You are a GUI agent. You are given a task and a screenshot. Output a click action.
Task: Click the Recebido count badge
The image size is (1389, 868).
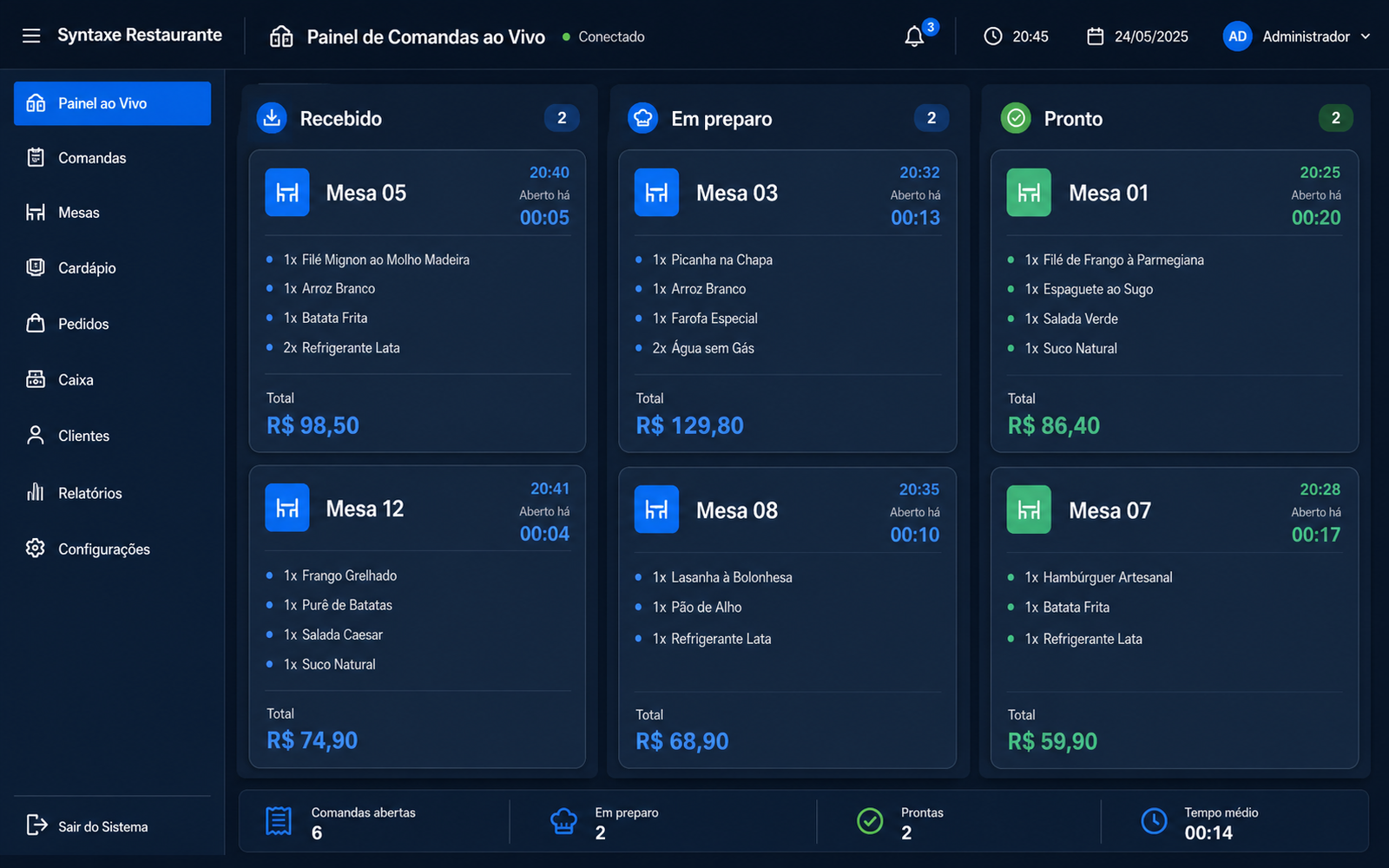(x=562, y=118)
